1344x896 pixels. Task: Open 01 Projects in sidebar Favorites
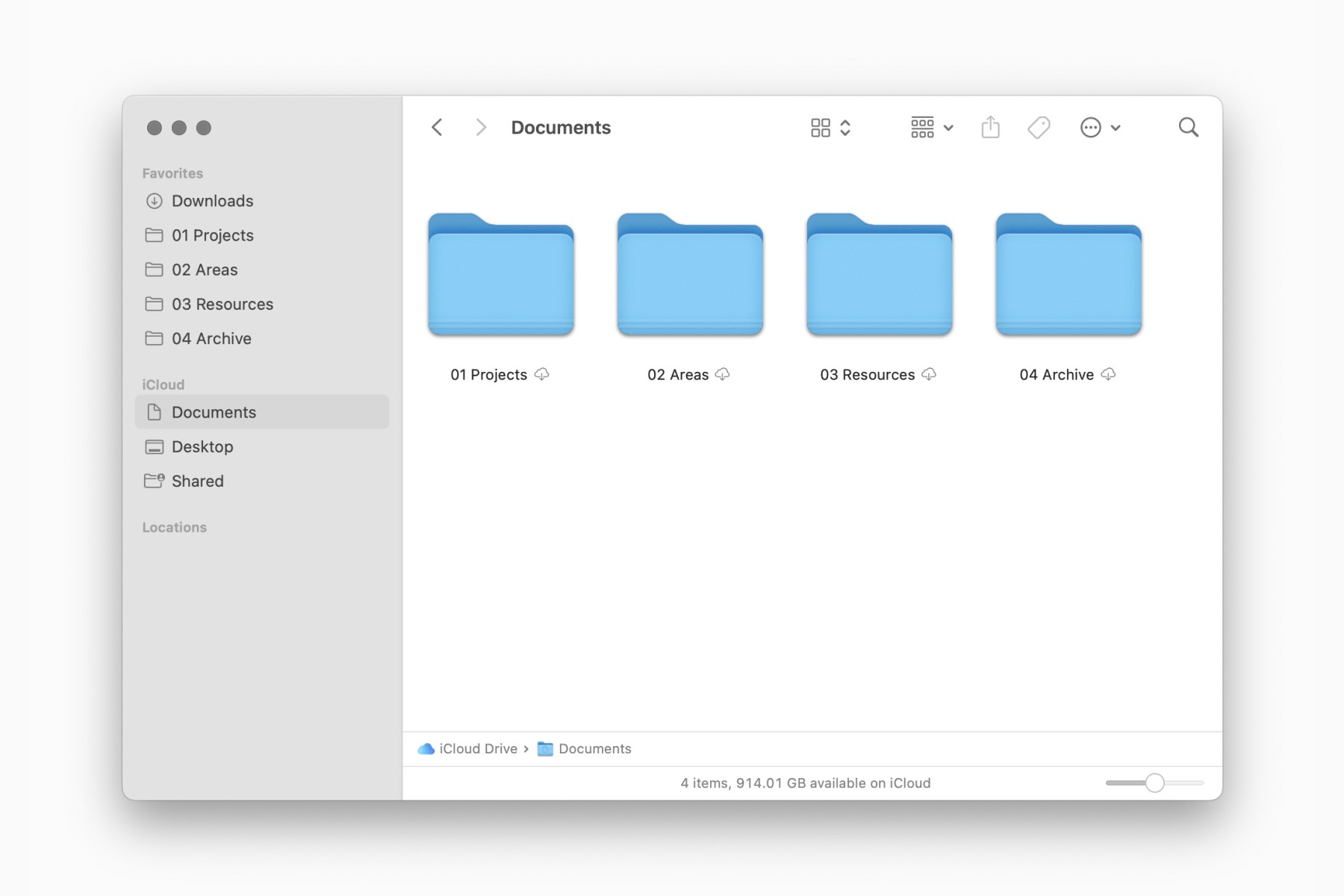click(x=262, y=235)
